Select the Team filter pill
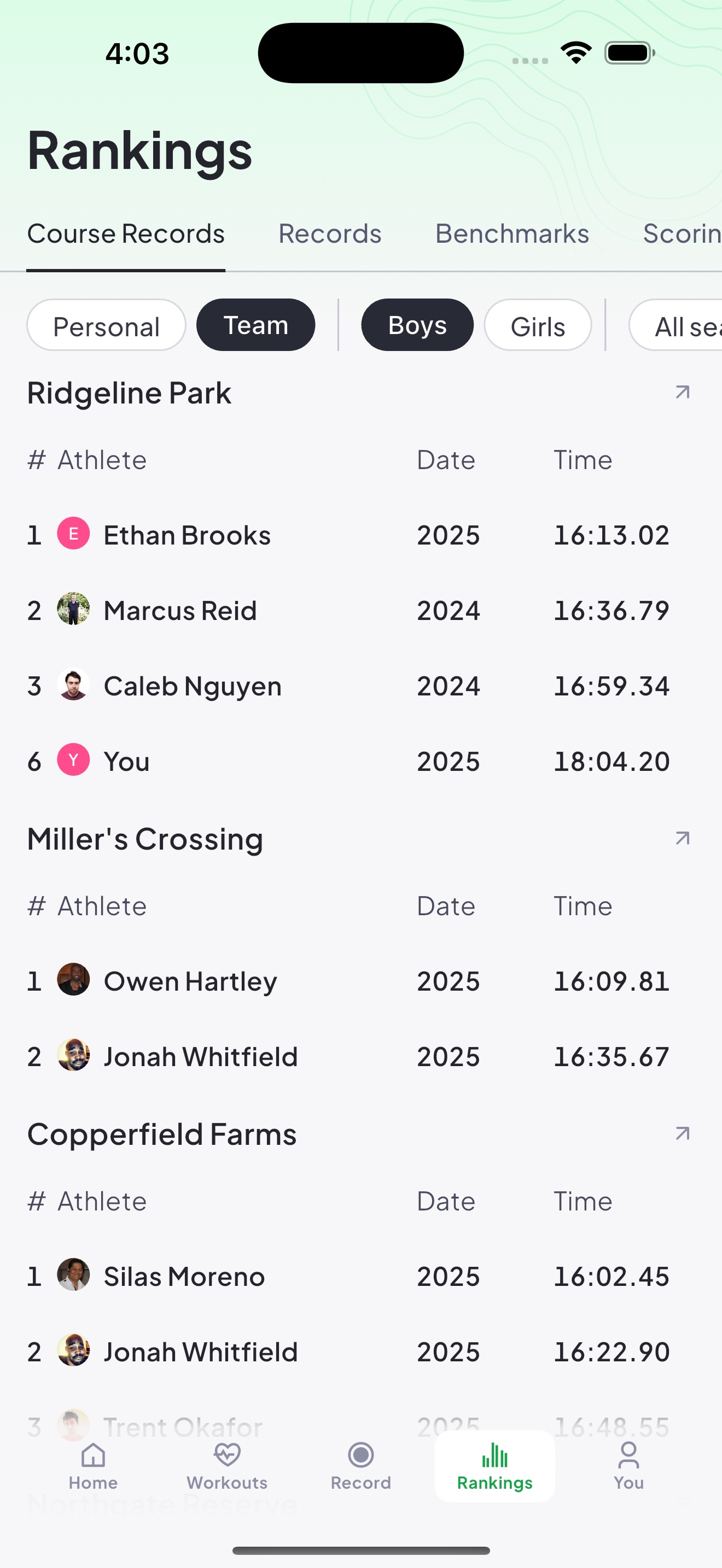This screenshot has height=1568, width=722. (x=255, y=325)
